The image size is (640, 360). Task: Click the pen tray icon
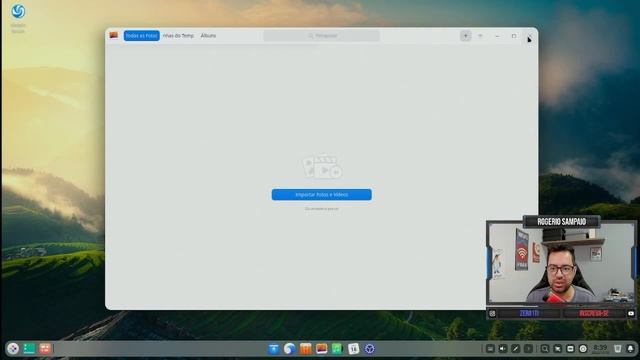(x=516, y=349)
